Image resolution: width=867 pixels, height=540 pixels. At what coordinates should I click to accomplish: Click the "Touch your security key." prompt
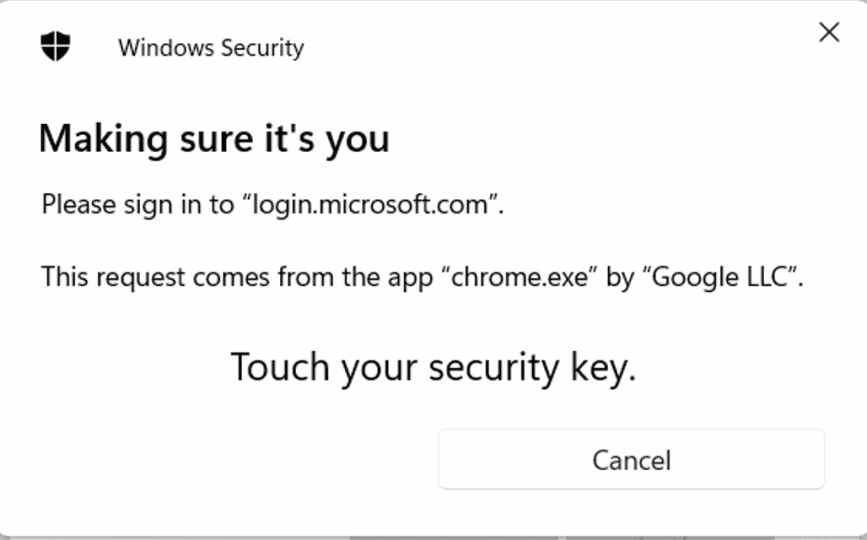point(433,367)
